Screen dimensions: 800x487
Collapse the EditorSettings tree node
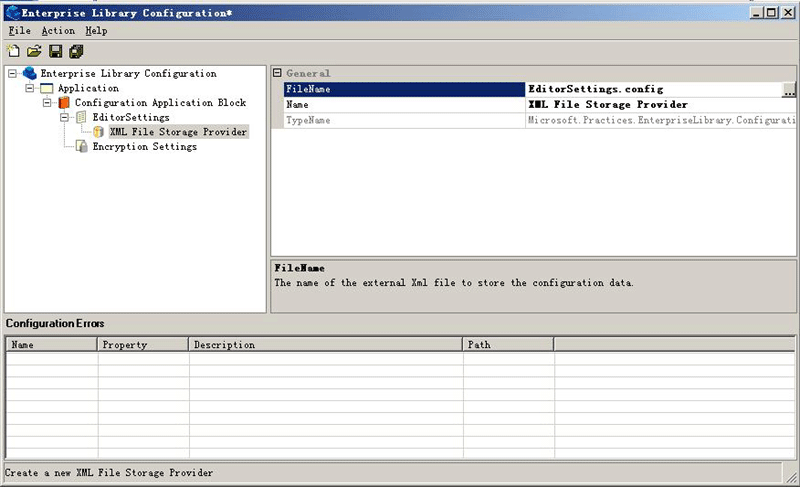pyautogui.click(x=64, y=118)
